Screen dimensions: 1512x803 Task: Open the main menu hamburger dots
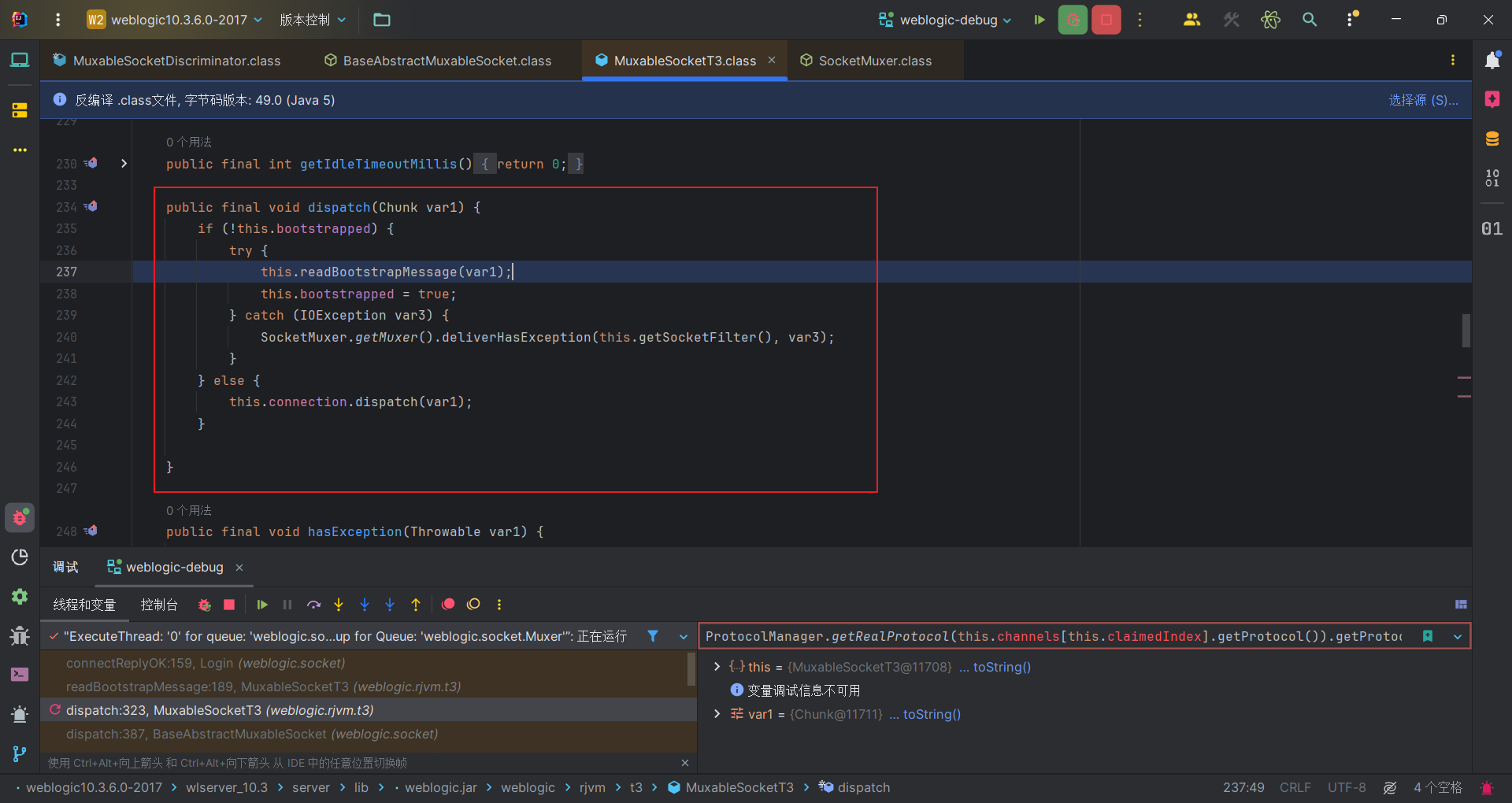pos(57,20)
